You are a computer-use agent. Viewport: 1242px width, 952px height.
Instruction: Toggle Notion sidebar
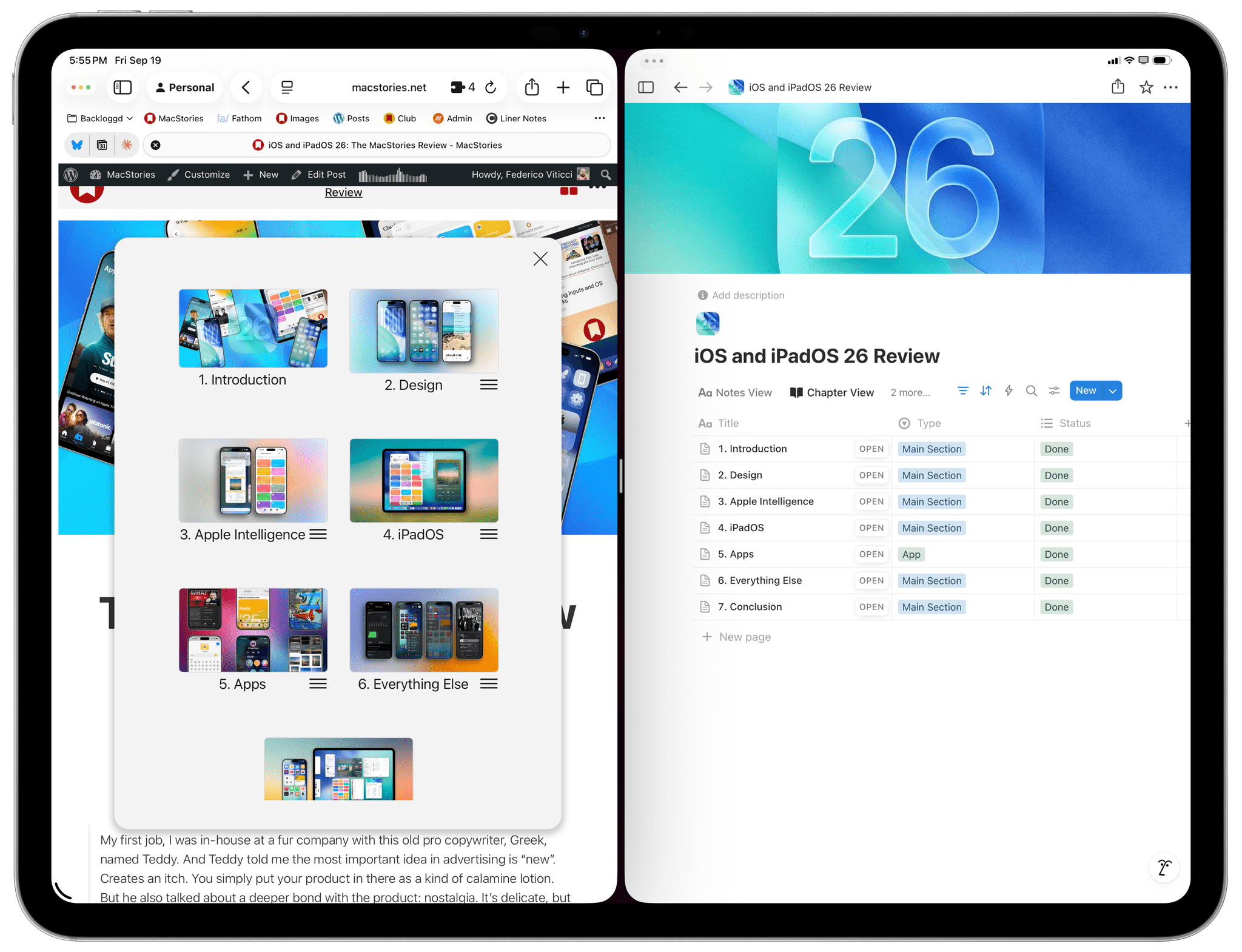click(x=646, y=87)
